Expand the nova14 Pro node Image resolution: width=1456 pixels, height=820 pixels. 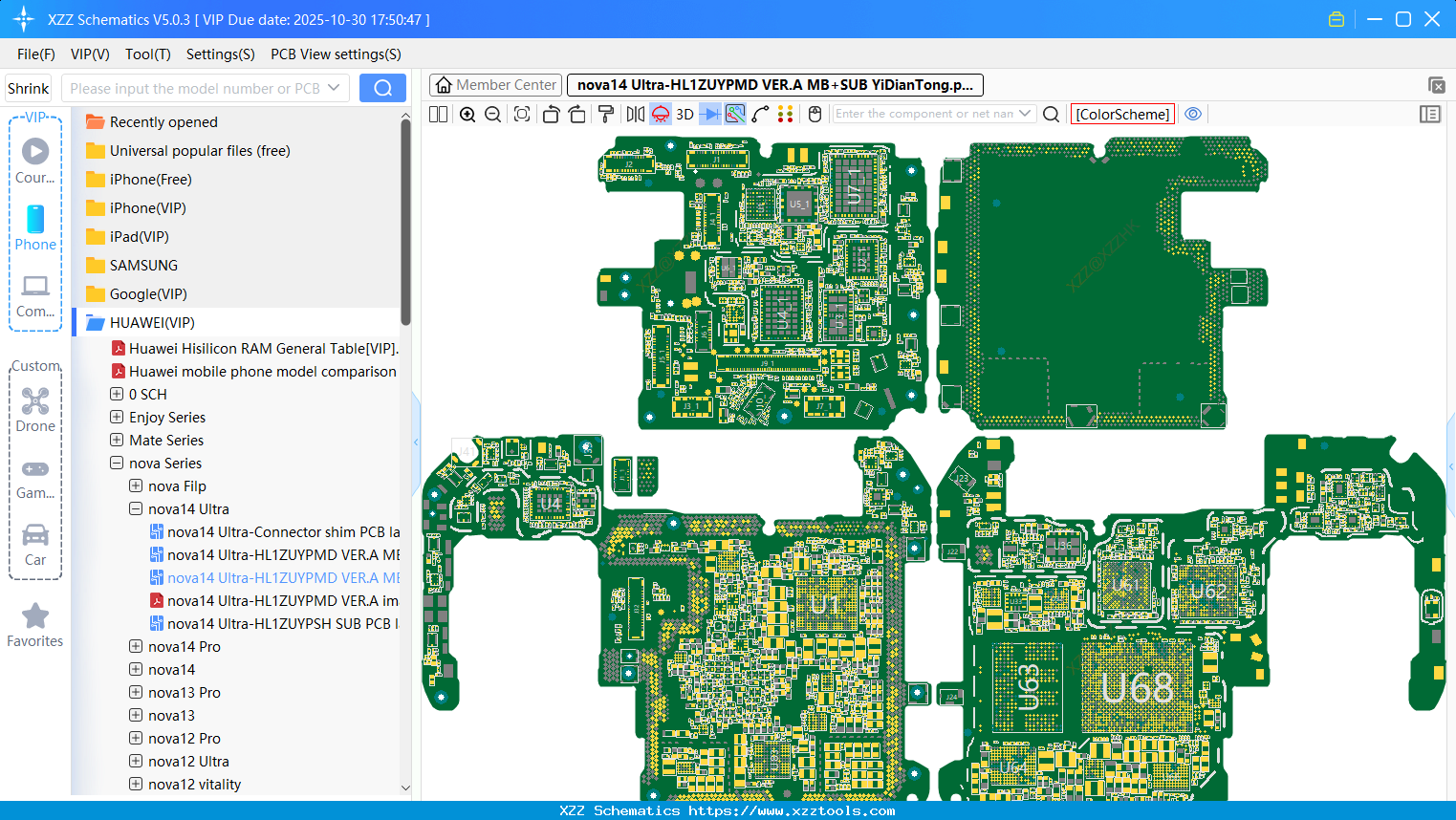coord(136,646)
